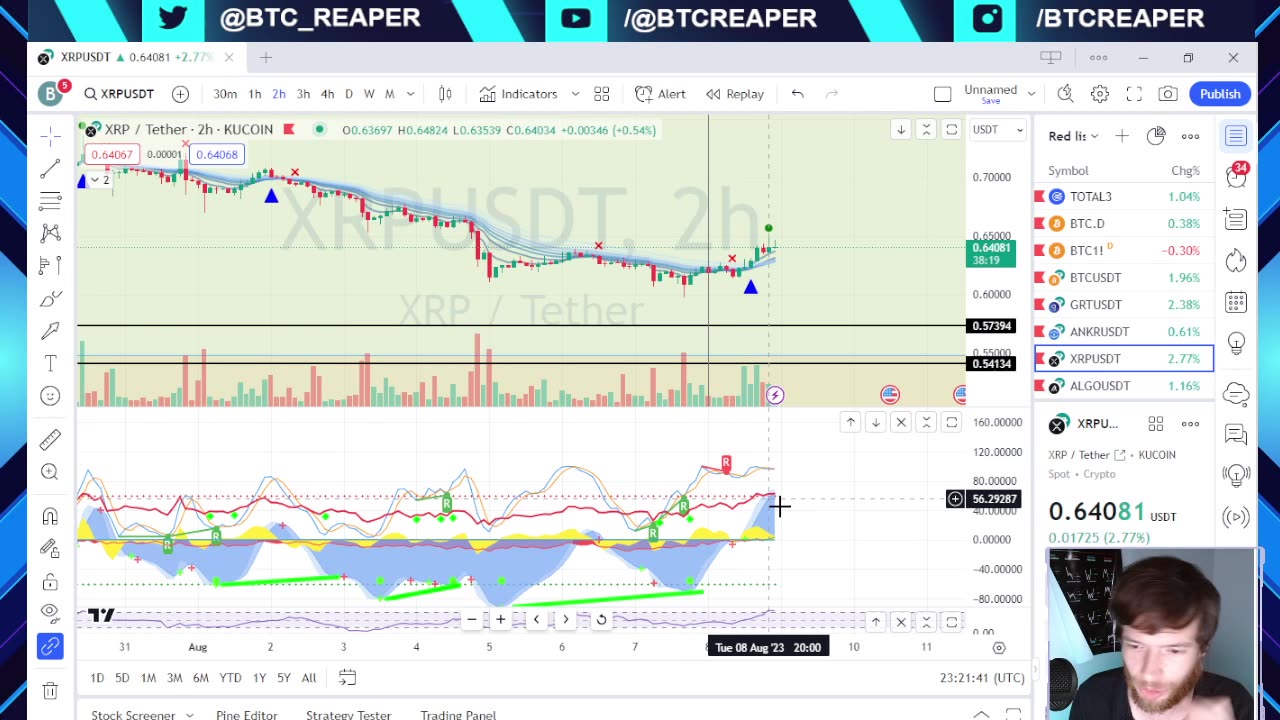Open the Fibonacci tools group

50,201
